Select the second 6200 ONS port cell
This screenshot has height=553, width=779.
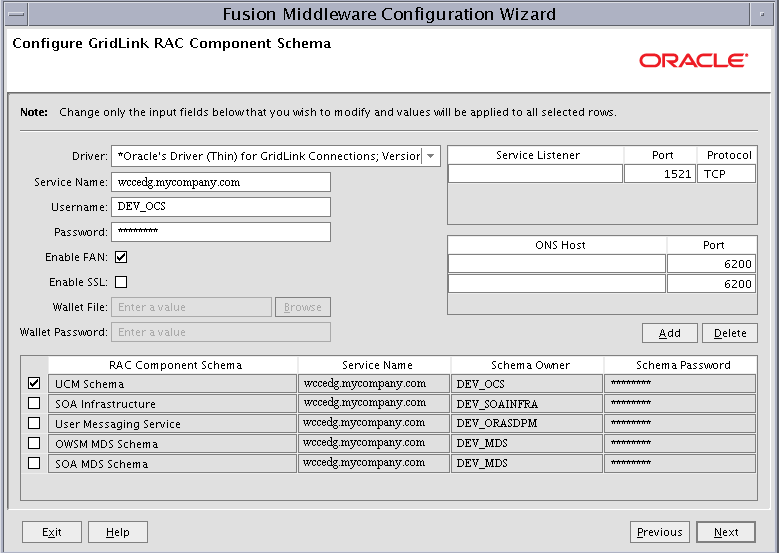pyautogui.click(x=711, y=284)
